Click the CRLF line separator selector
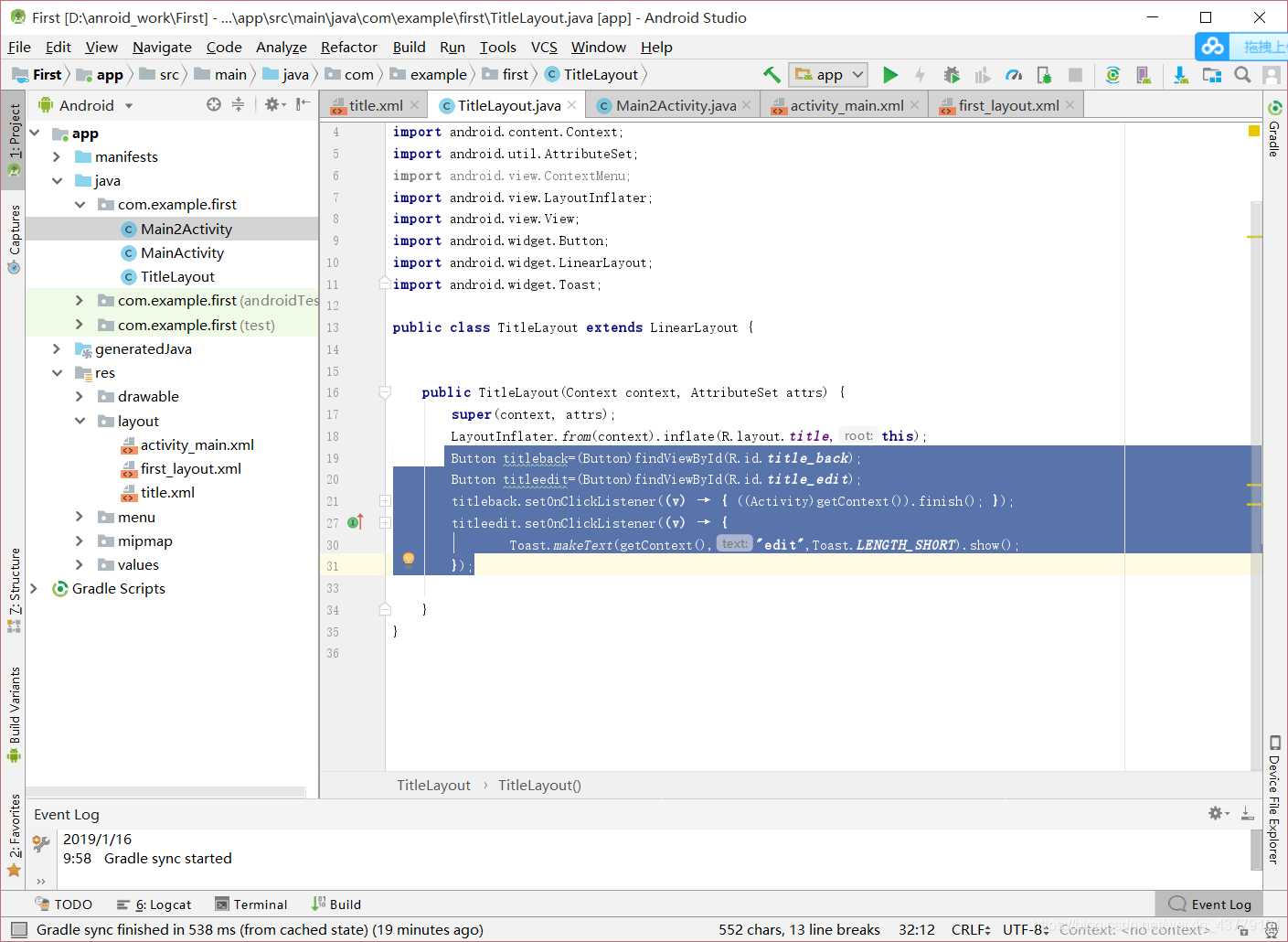Screen dimensions: 1288x942 click(970, 929)
